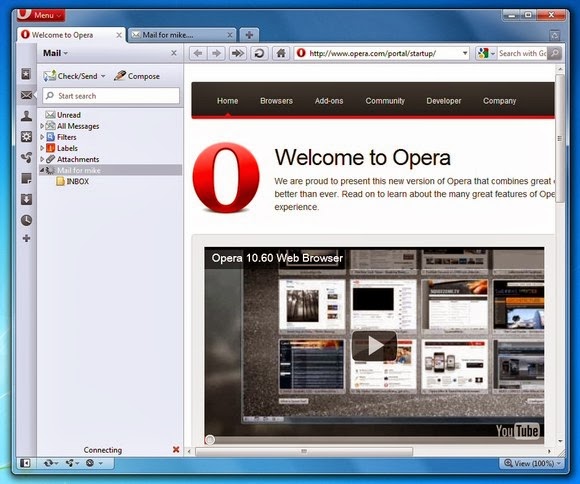Select the Unread mail view

click(x=63, y=115)
